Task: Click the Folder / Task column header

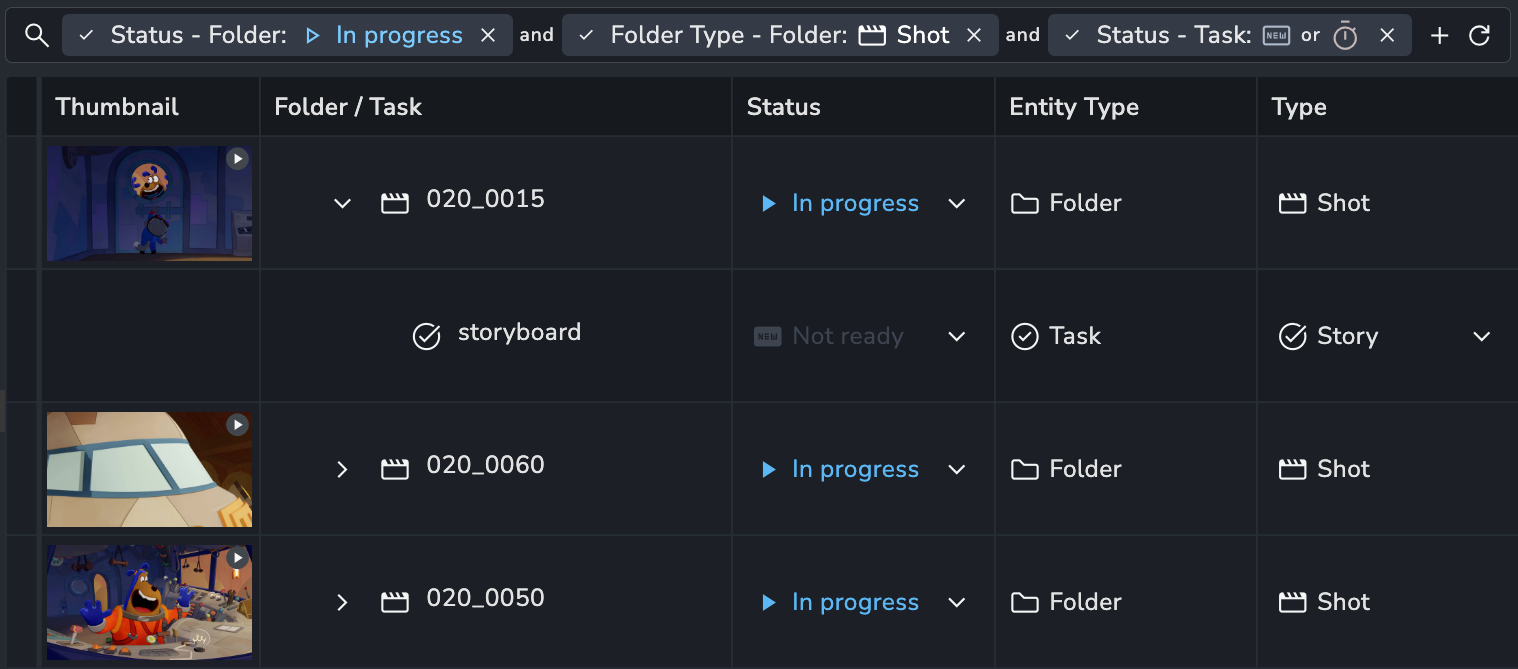Action: tap(348, 107)
